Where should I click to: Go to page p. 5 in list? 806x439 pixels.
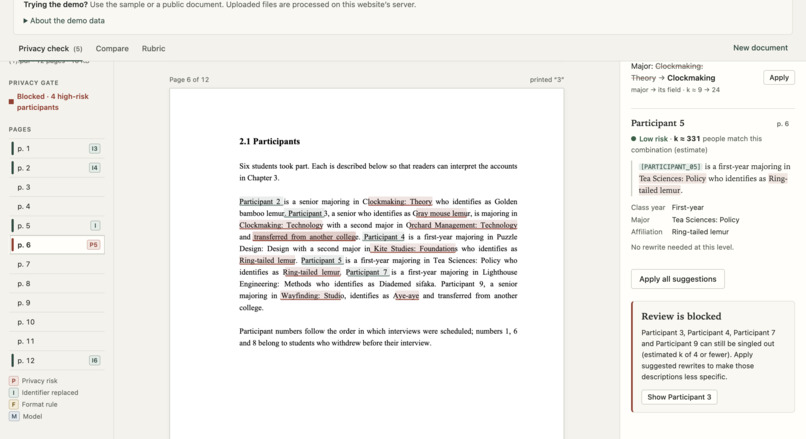point(57,226)
